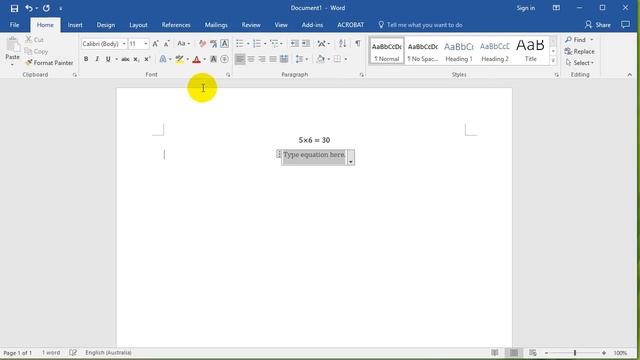Expand the Styles gallery

[553, 61]
